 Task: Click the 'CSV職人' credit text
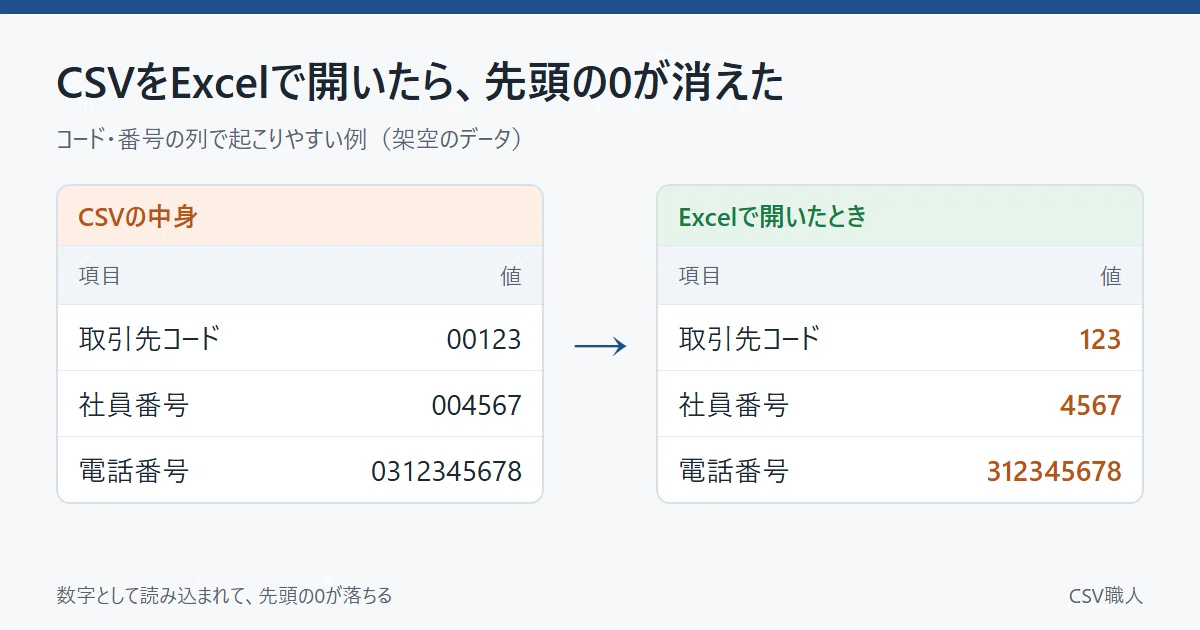point(1106,596)
